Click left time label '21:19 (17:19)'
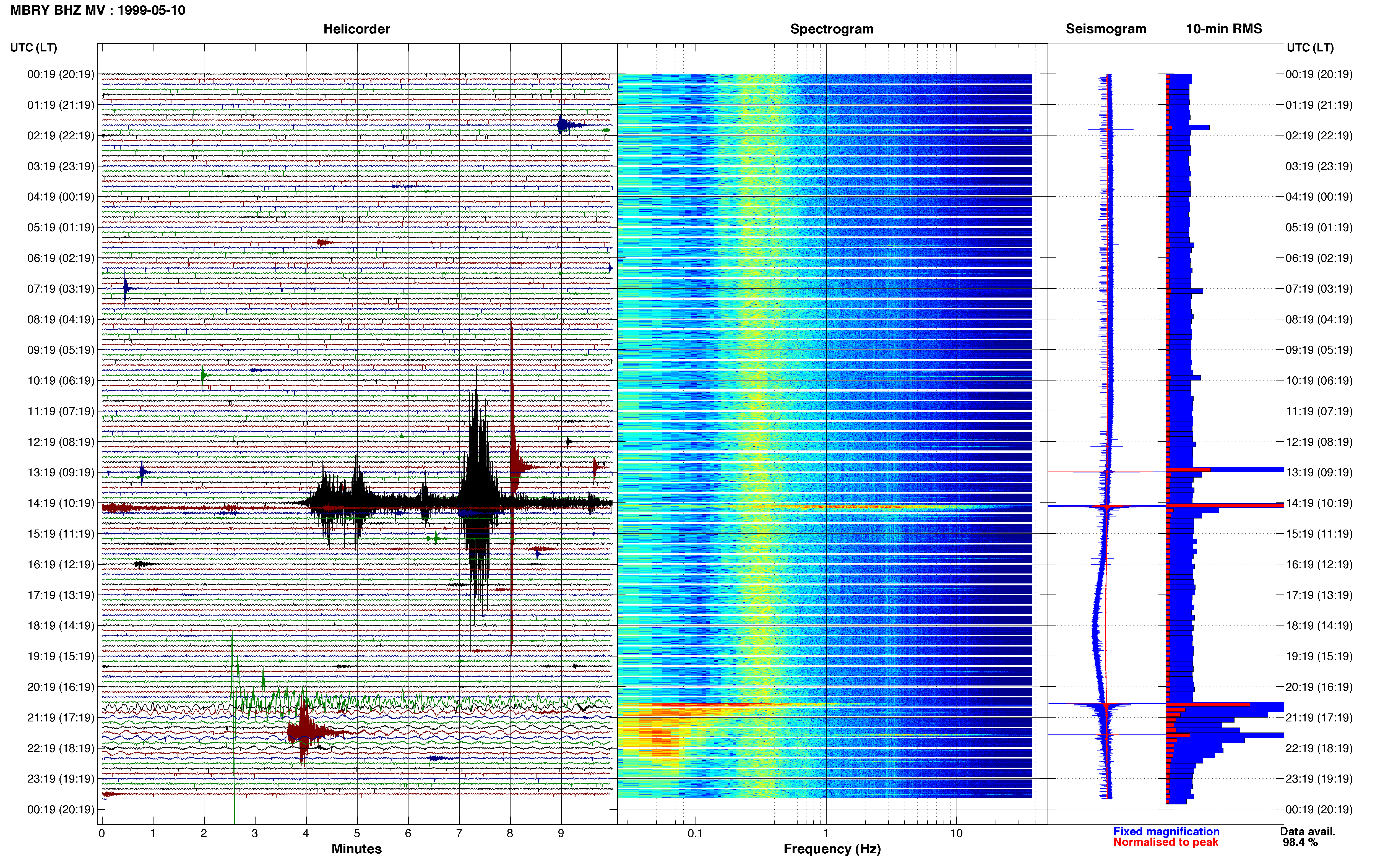This screenshot has width=1388, height=868. [x=61, y=718]
